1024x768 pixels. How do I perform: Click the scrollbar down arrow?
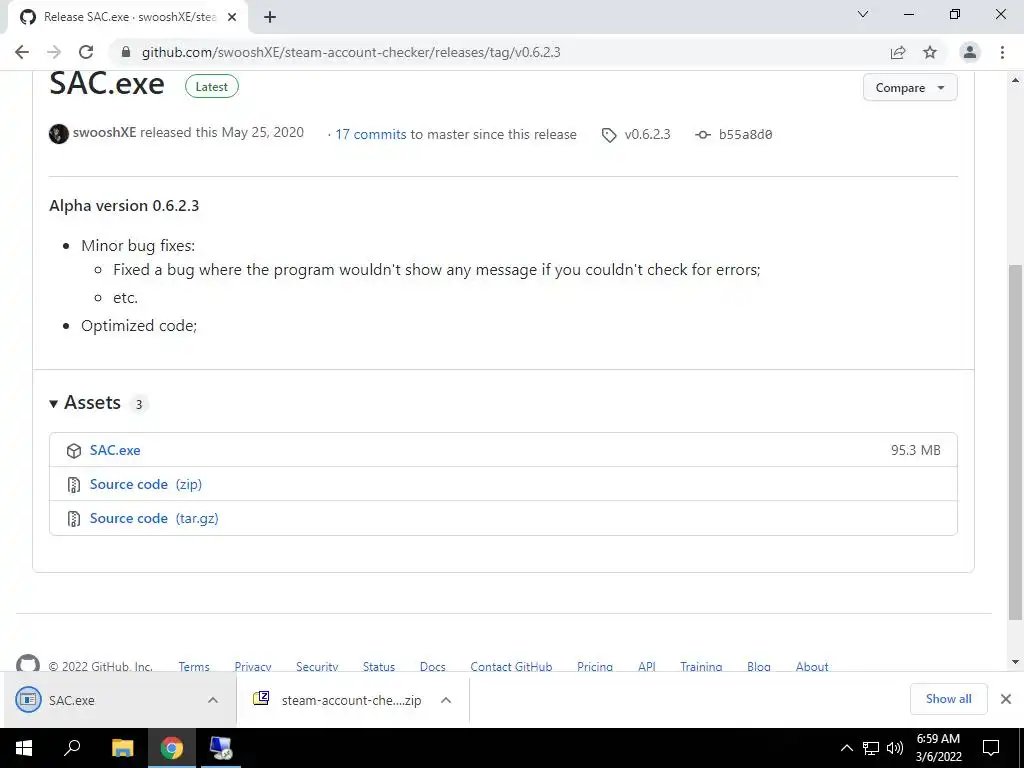[x=1015, y=662]
